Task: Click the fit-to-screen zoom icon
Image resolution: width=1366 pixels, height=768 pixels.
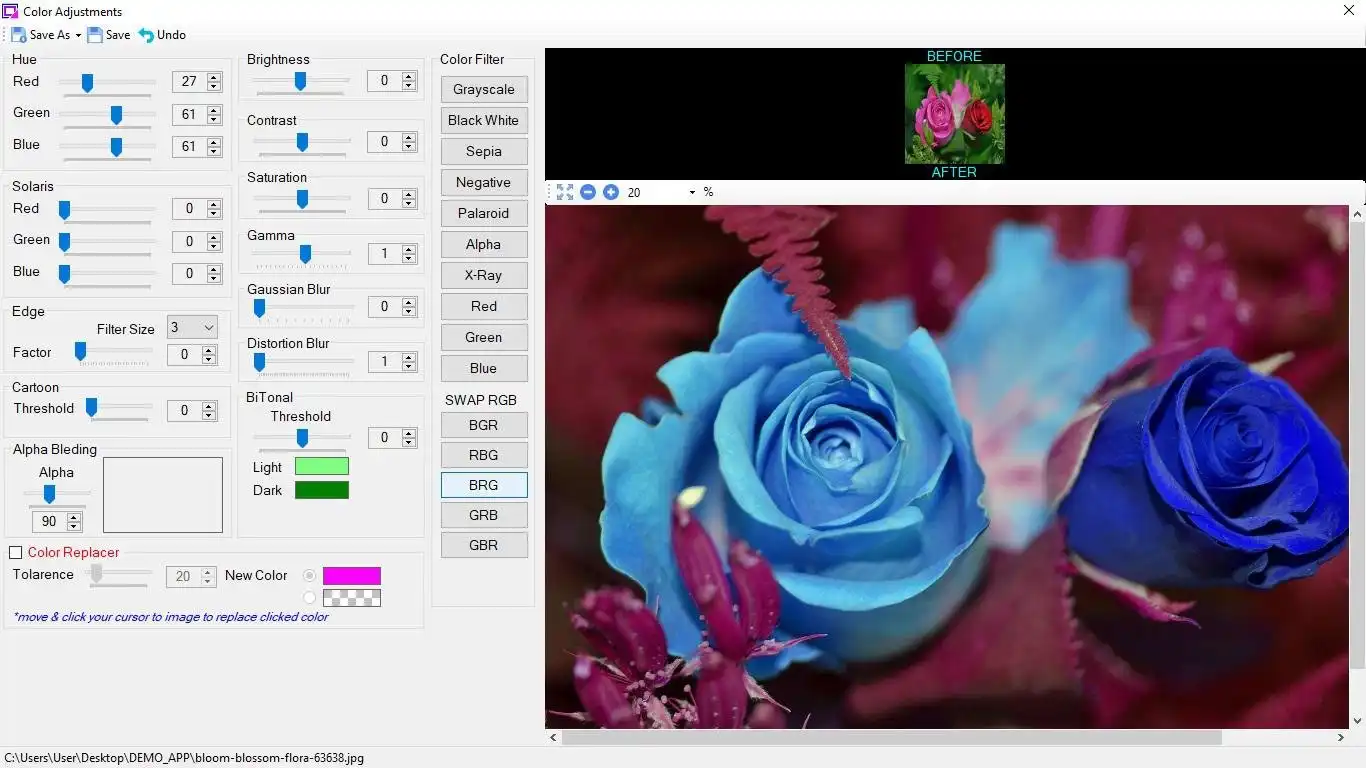Action: click(x=565, y=192)
